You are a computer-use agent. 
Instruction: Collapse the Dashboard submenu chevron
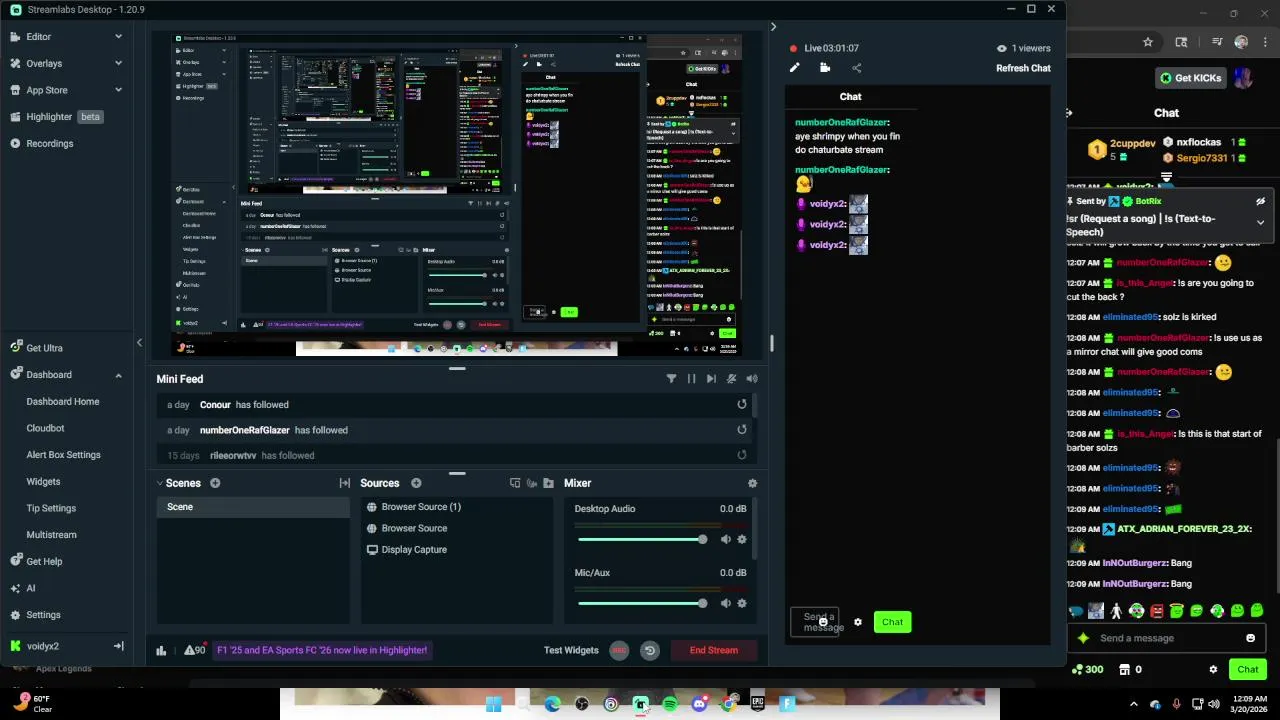coord(118,375)
